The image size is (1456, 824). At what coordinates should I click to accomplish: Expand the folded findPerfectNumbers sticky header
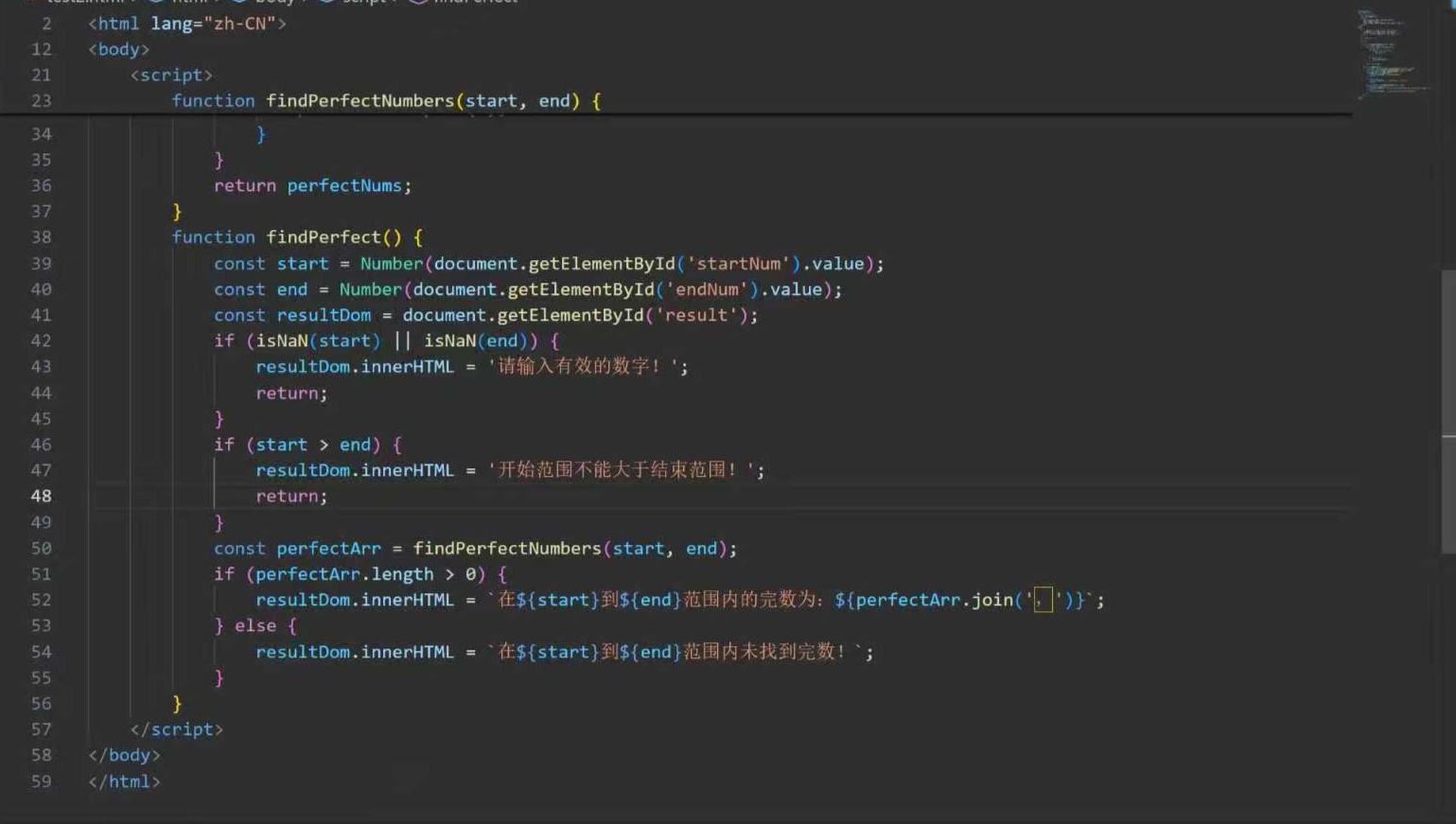(378, 101)
